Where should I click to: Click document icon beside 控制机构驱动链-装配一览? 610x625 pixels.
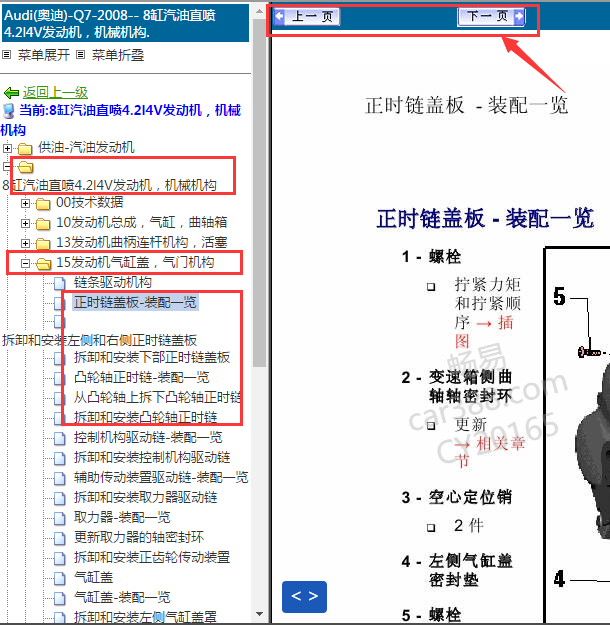click(60, 438)
